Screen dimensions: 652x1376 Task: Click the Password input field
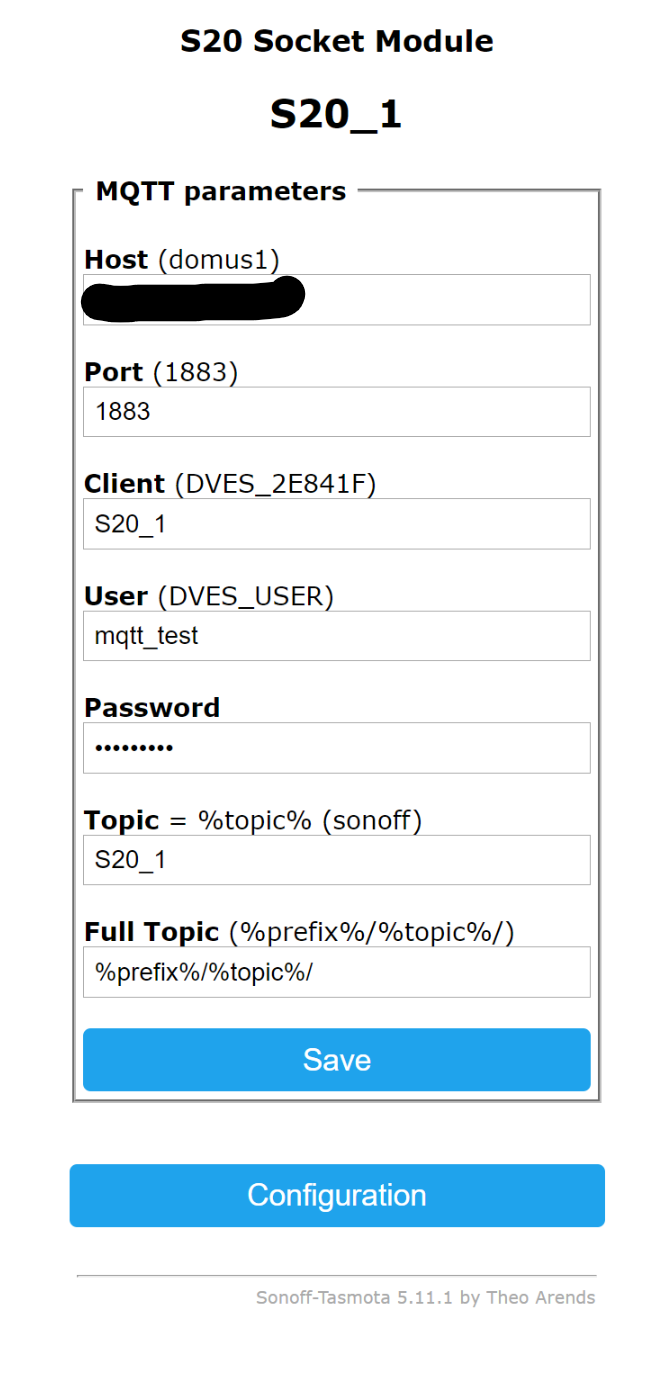click(x=336, y=747)
